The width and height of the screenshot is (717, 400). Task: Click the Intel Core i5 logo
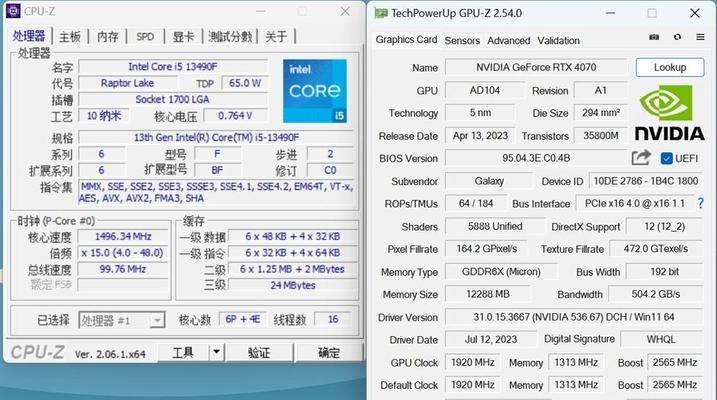(x=315, y=91)
